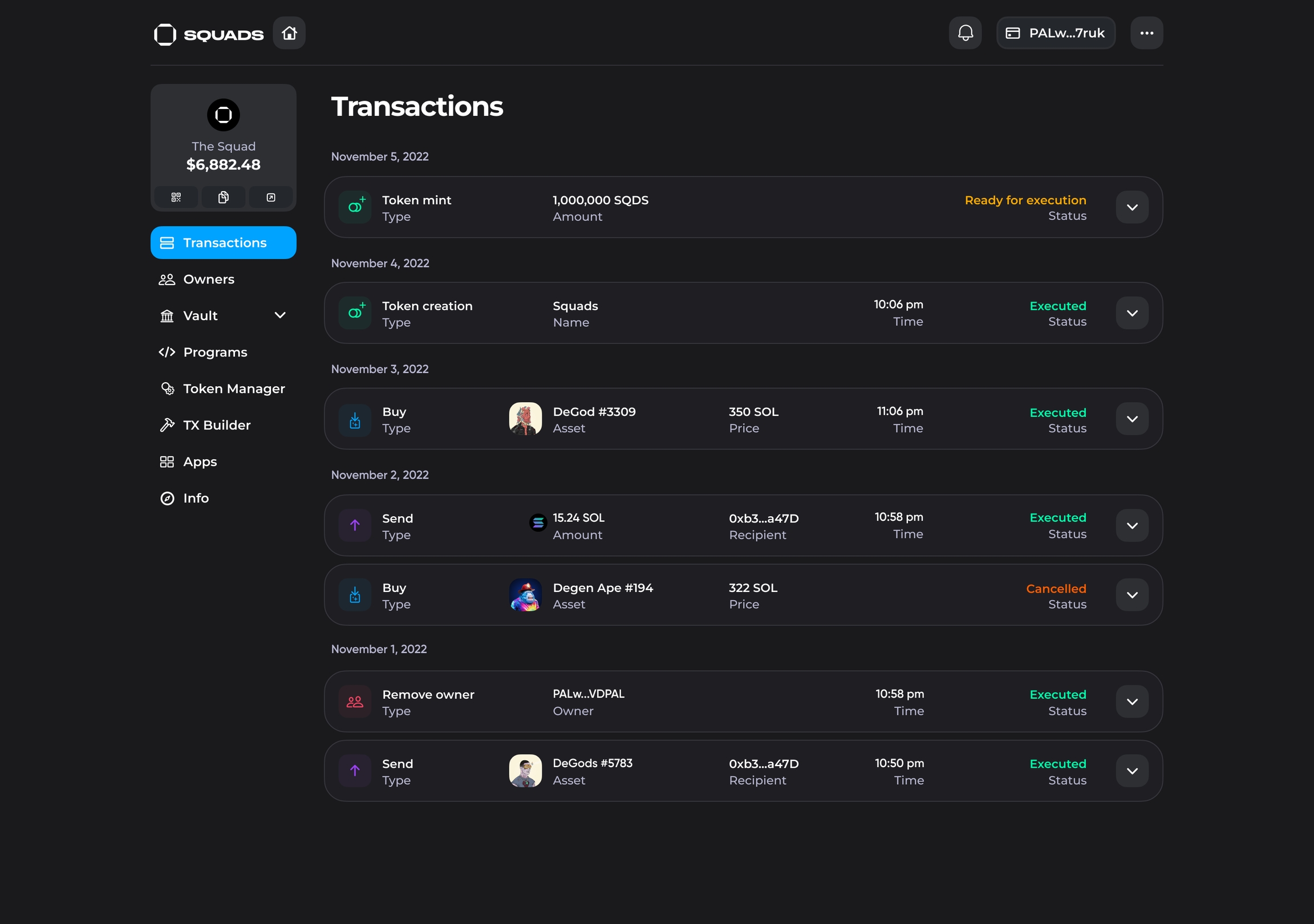Open the three-dots more menu
The image size is (1314, 924).
(1146, 33)
